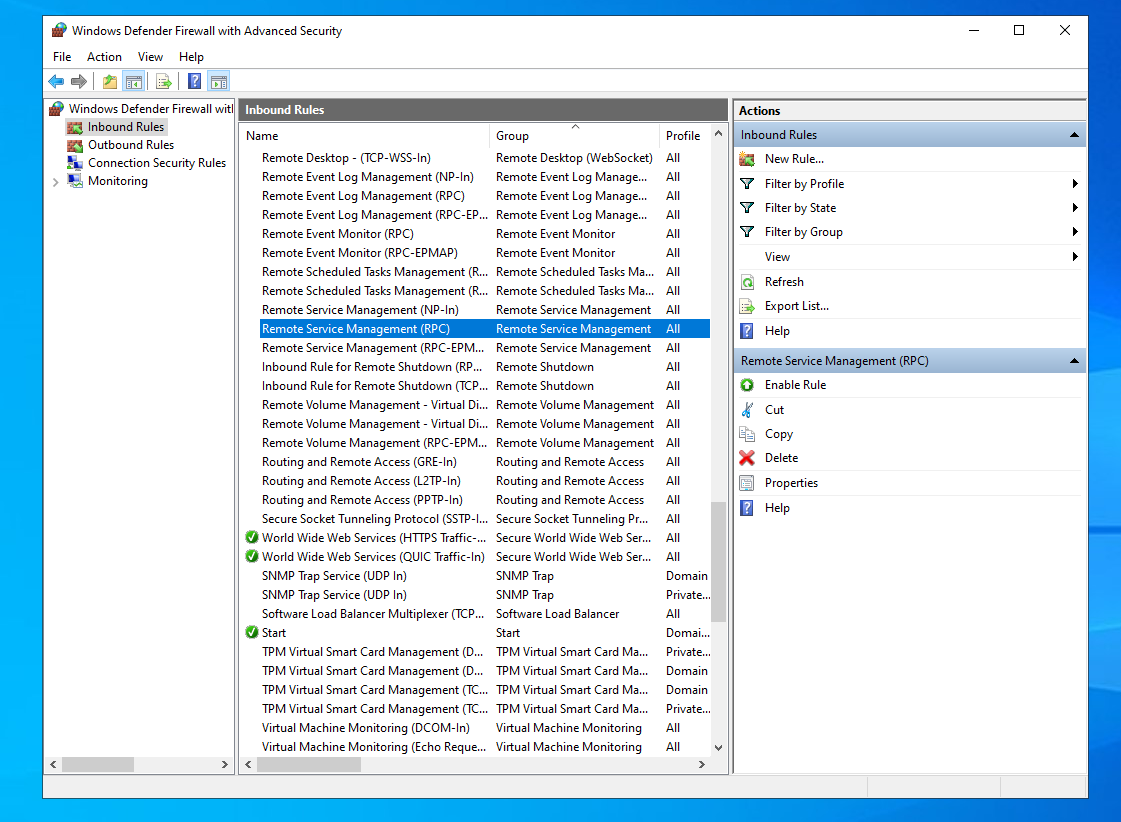The image size is (1121, 822).
Task: Click the Filter by Group funnel icon
Action: (747, 232)
